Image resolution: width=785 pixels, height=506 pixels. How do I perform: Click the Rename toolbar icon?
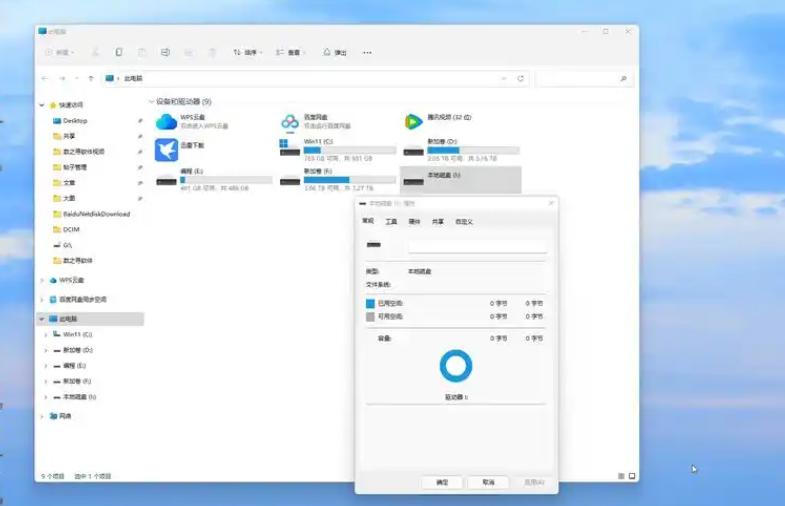click(165, 52)
